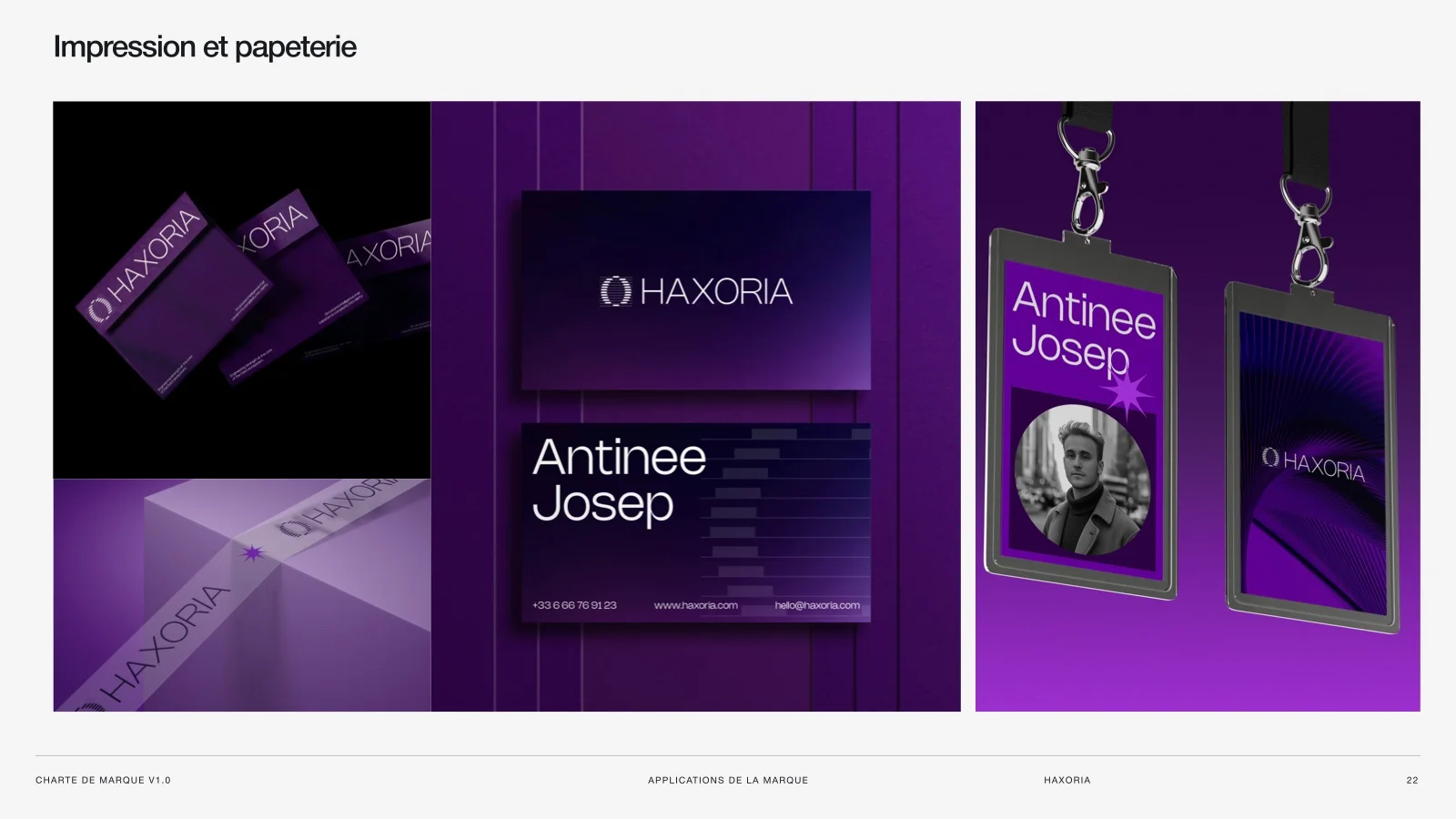
Task: Select the cube with HAXORIA ribbon image
Action: [242, 595]
